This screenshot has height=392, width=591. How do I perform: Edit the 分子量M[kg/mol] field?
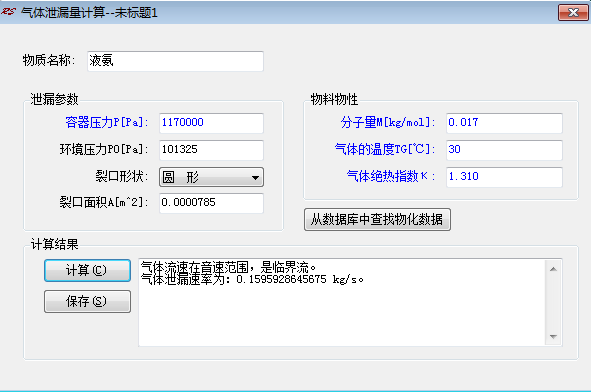[x=504, y=123]
